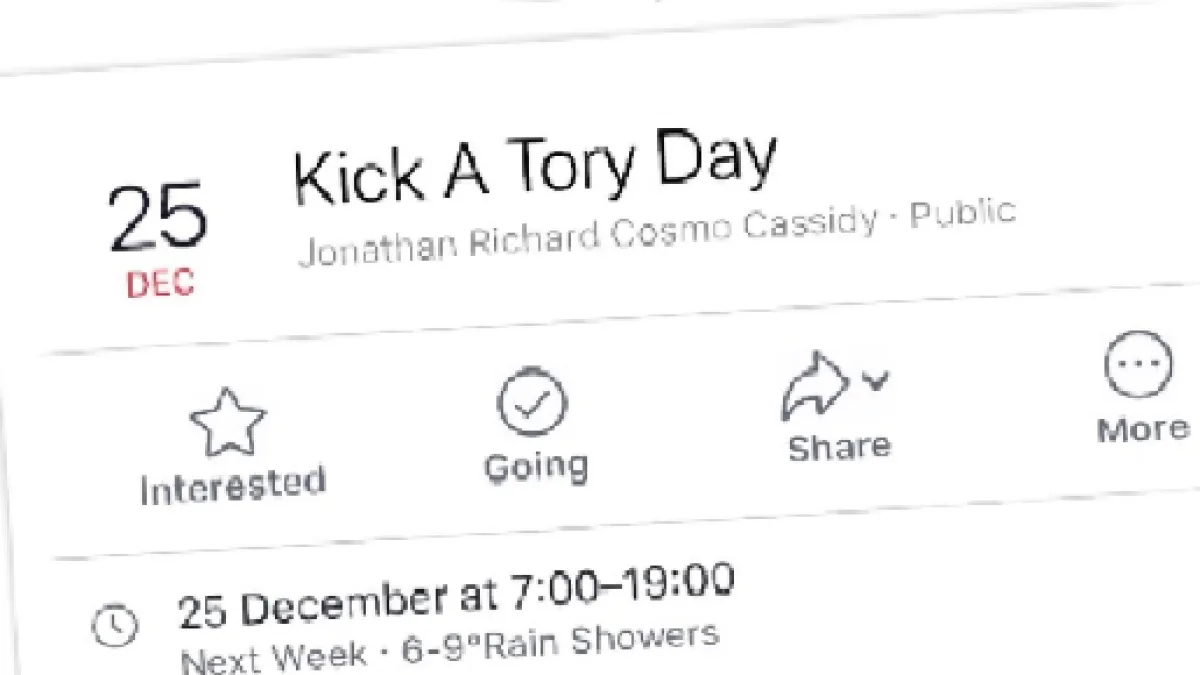Click the More ellipsis circle icon

(1139, 365)
